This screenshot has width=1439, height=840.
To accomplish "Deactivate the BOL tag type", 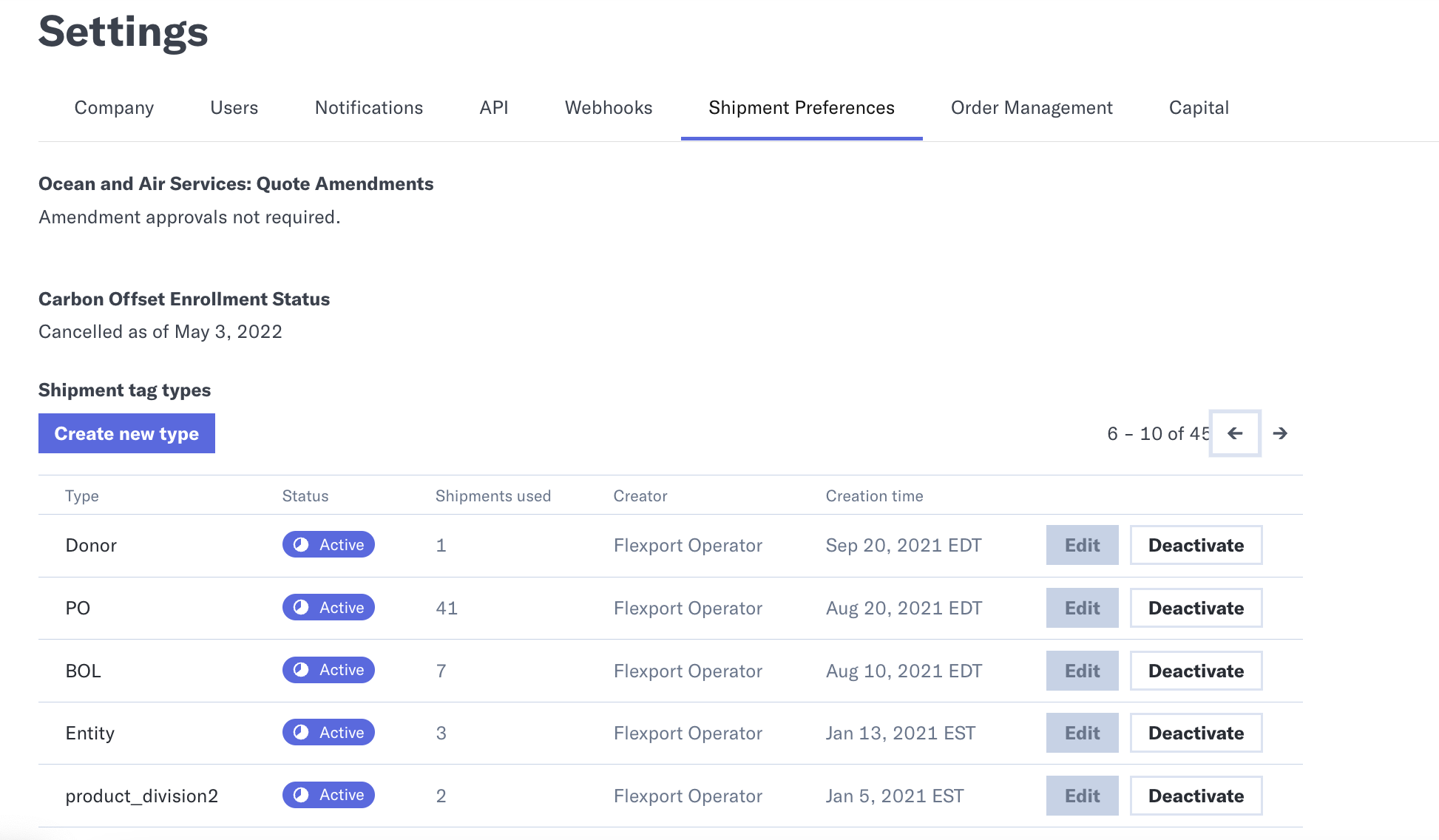I will [1196, 671].
